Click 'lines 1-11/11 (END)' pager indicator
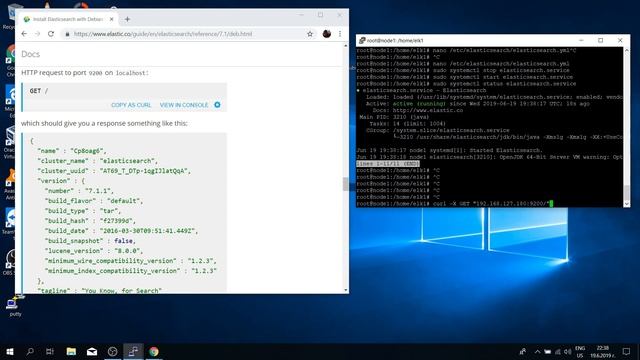640x360 pixels. [x=388, y=164]
